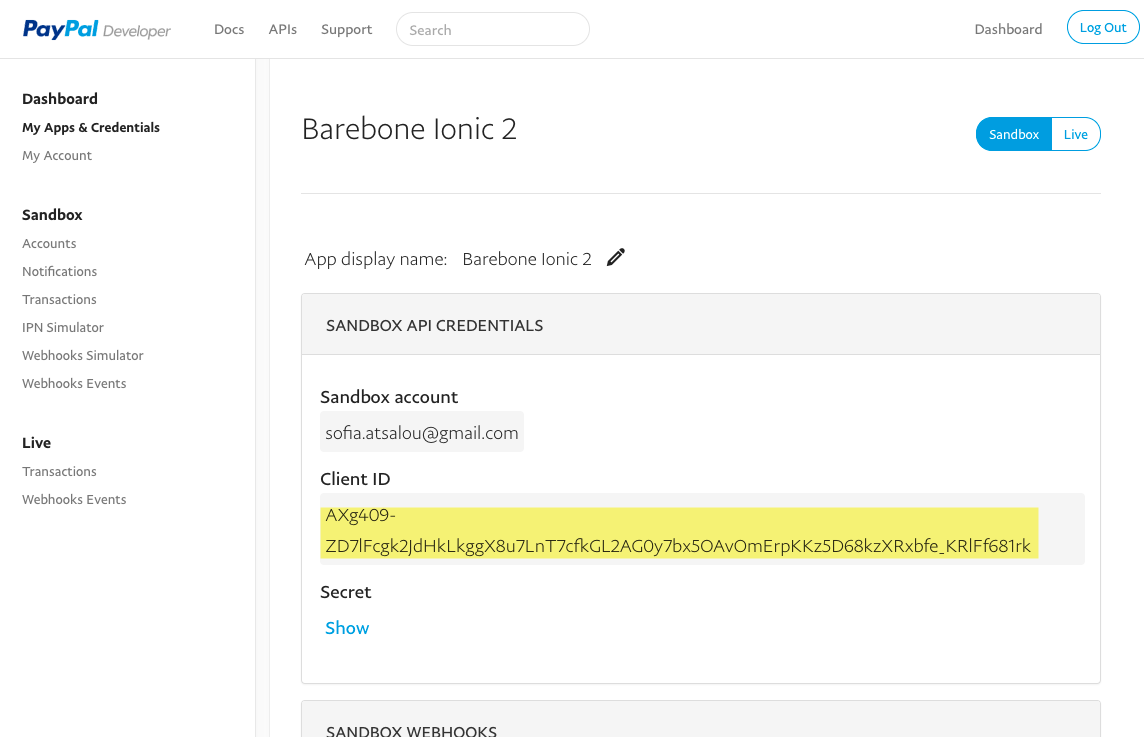This screenshot has height=737, width=1144.
Task: Show the hidden Secret key
Action: [x=347, y=628]
